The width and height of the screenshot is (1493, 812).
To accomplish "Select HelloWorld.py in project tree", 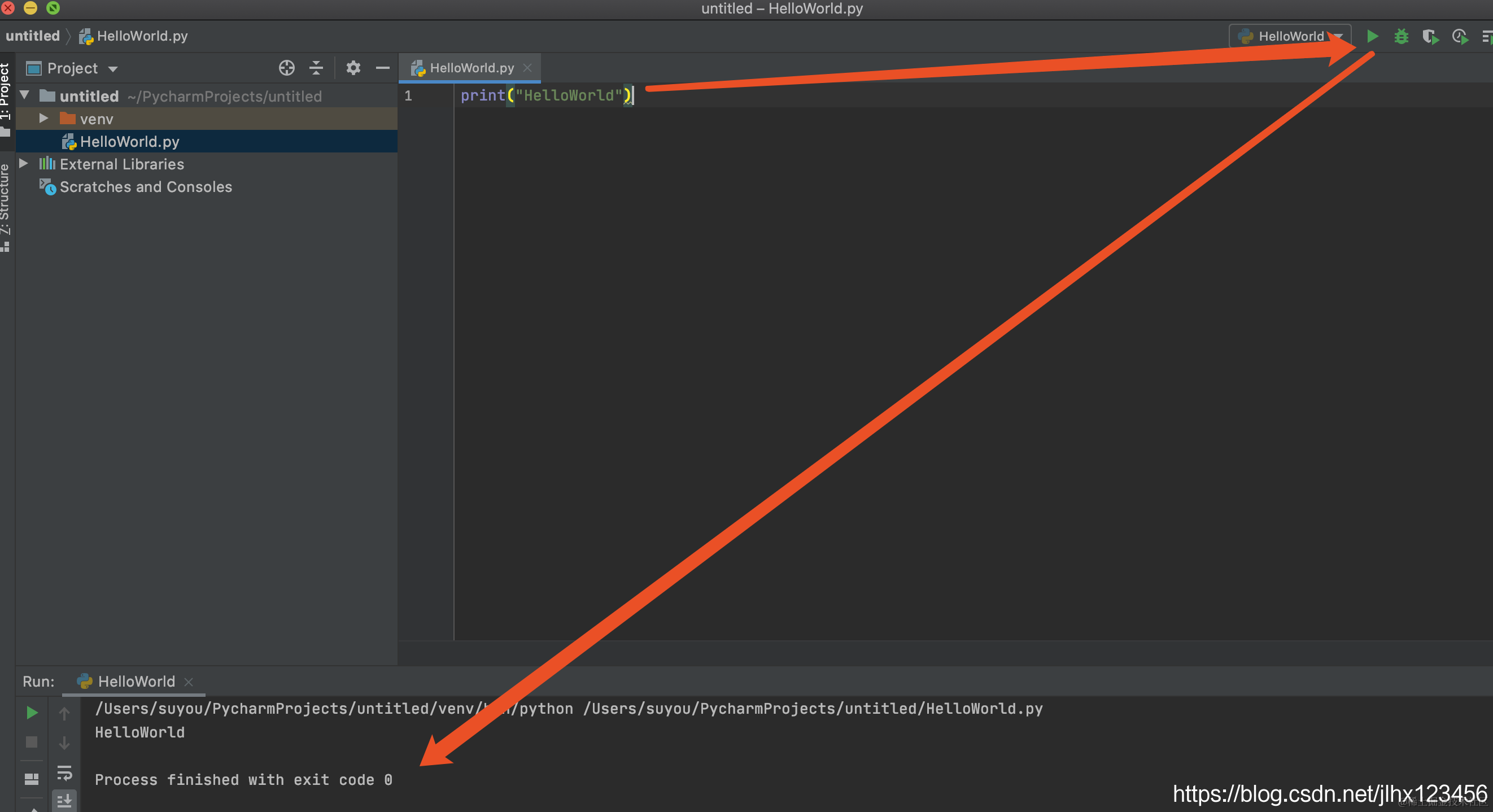I will (x=129, y=141).
